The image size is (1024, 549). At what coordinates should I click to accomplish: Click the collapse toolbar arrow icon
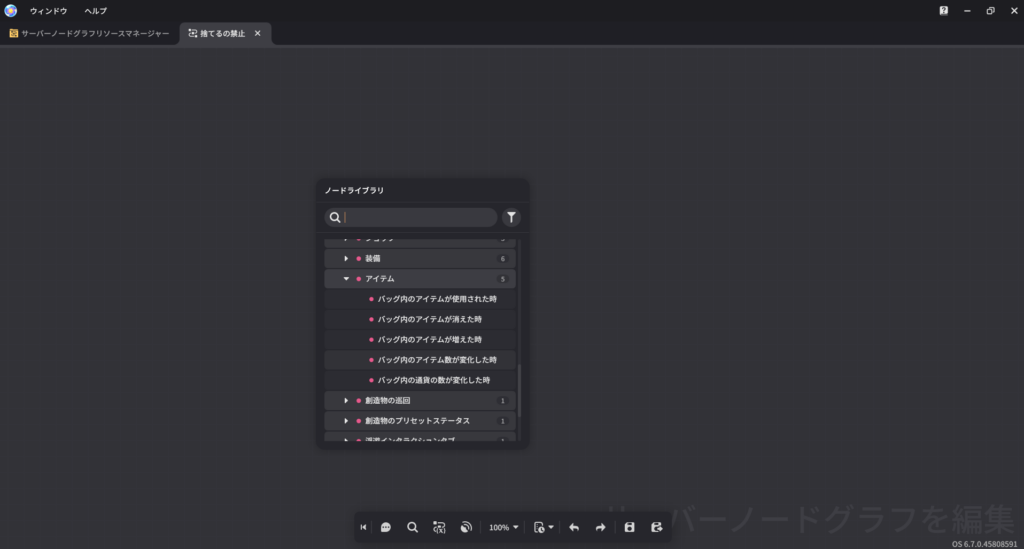(x=363, y=527)
